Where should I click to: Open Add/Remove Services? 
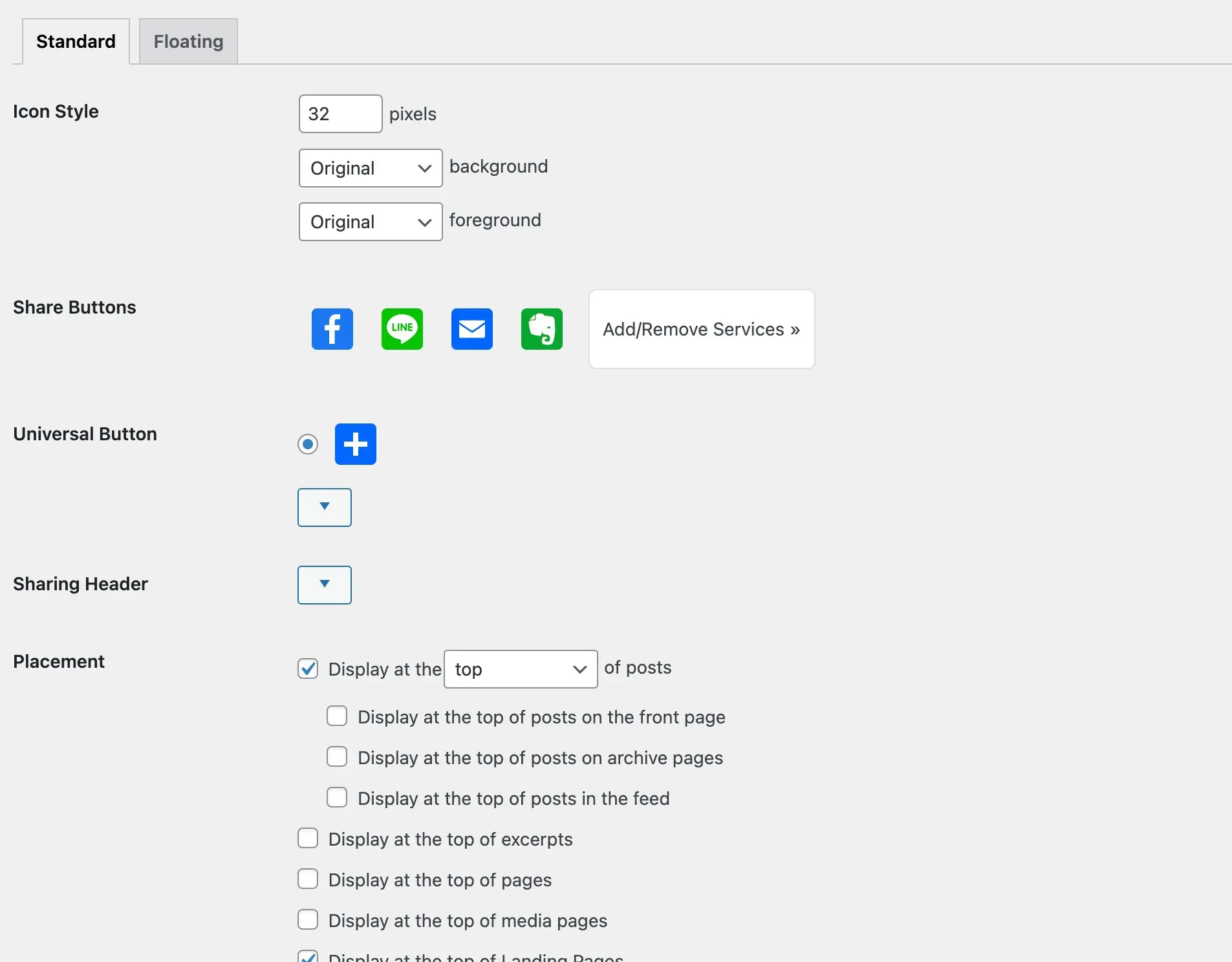point(702,329)
